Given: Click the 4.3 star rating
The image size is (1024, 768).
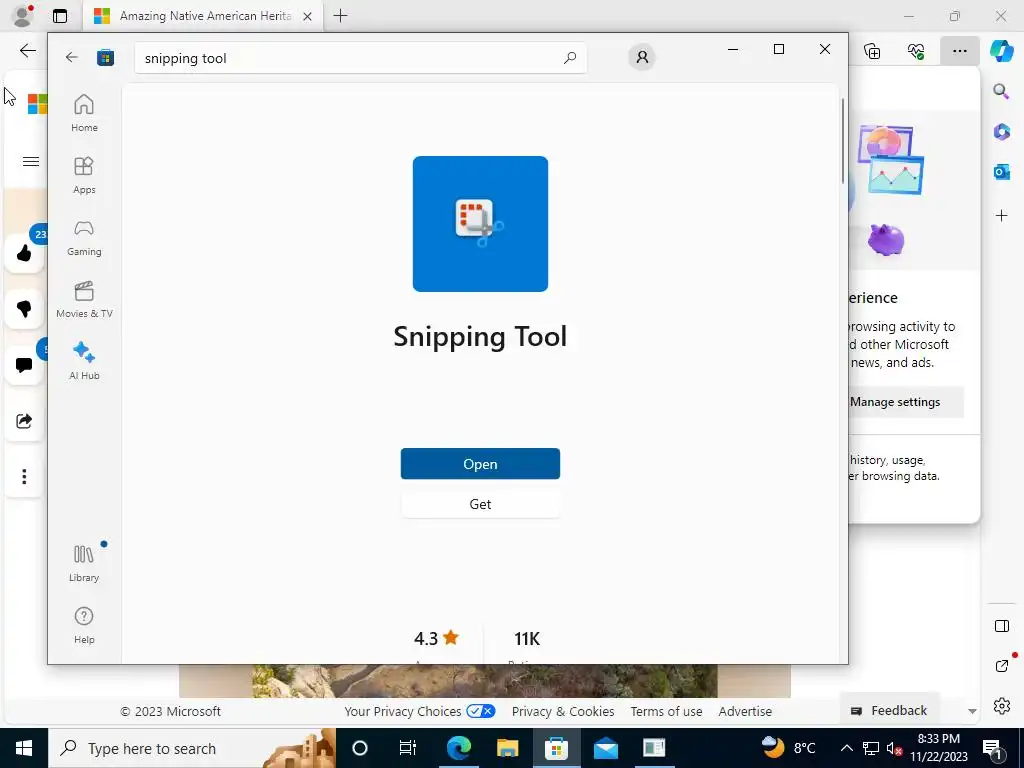Looking at the screenshot, I should [436, 638].
